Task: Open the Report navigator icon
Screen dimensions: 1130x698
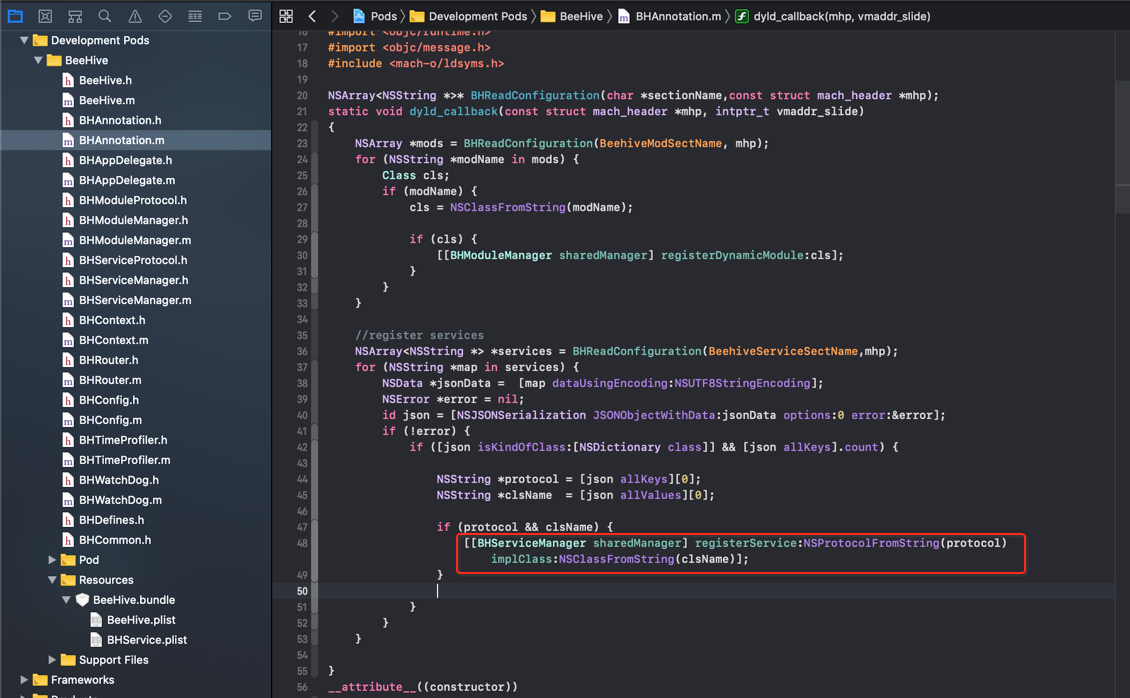Action: pyautogui.click(x=254, y=16)
